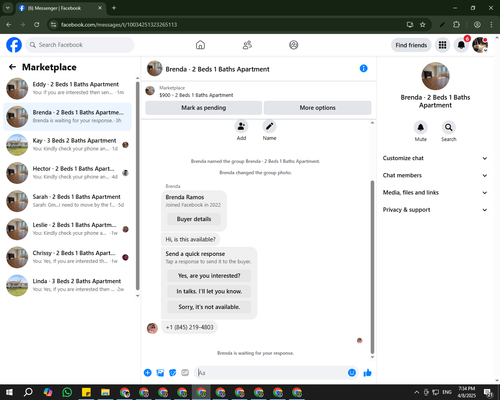Expand Chat members section
500x400 pixels.
(435, 175)
